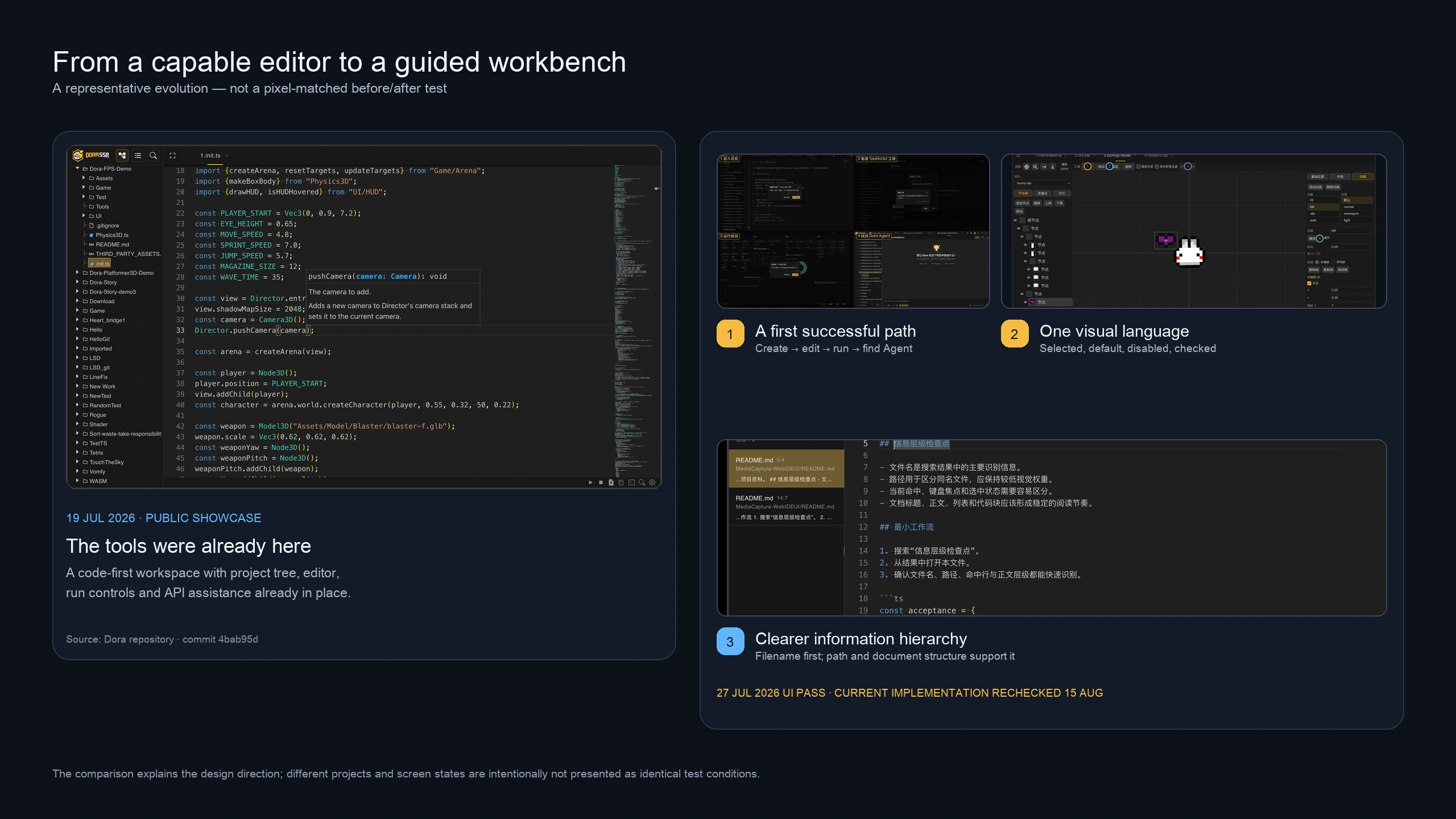Viewport: 1456px width, 819px height.
Task: Click the right-arrow view icon in model editor
Action: [x=1044, y=167]
